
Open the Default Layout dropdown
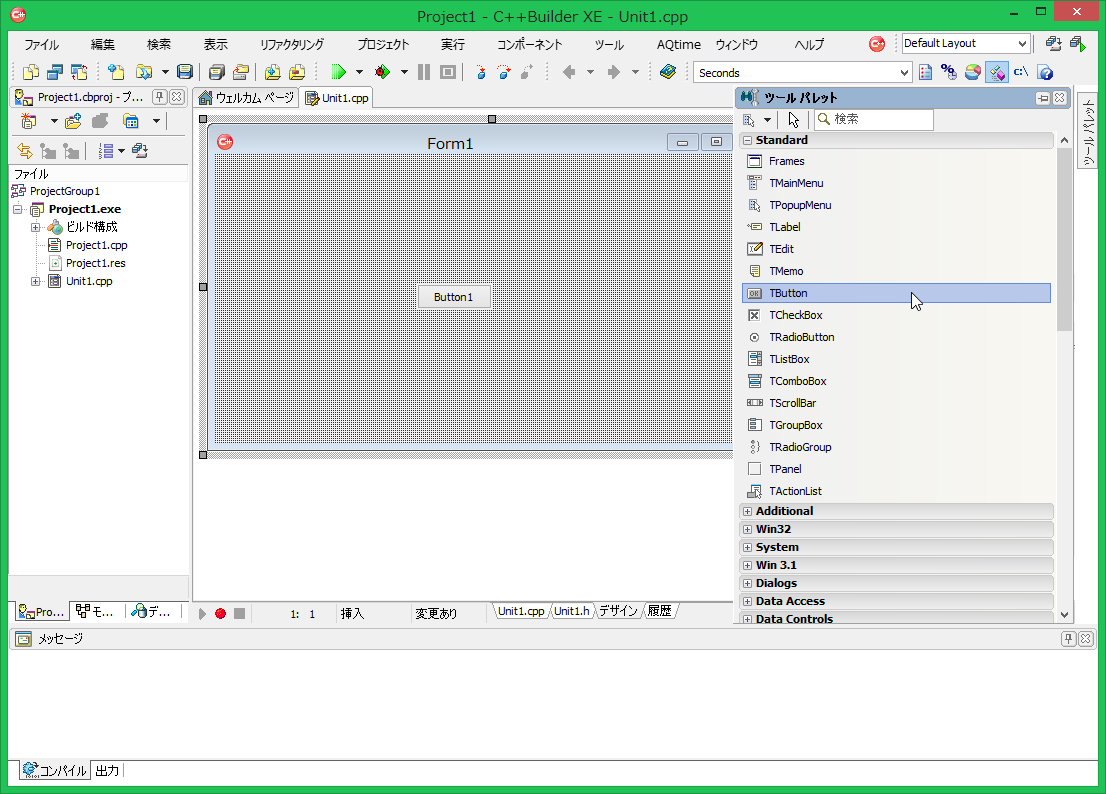pyautogui.click(x=1021, y=44)
